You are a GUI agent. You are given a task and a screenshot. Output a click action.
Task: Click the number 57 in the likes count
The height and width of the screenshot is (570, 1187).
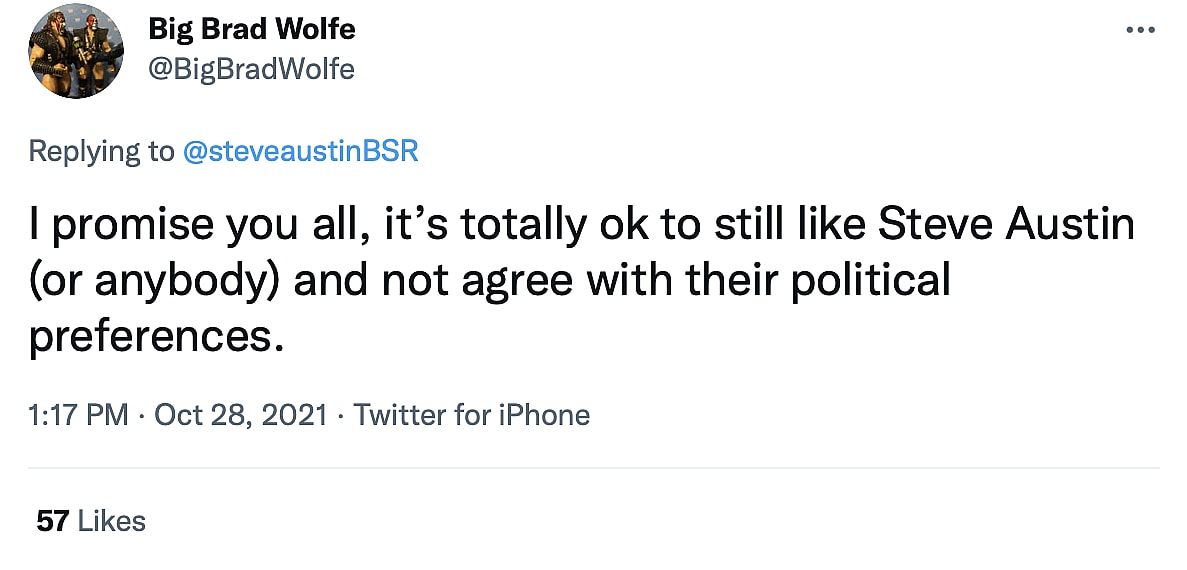pos(52,521)
